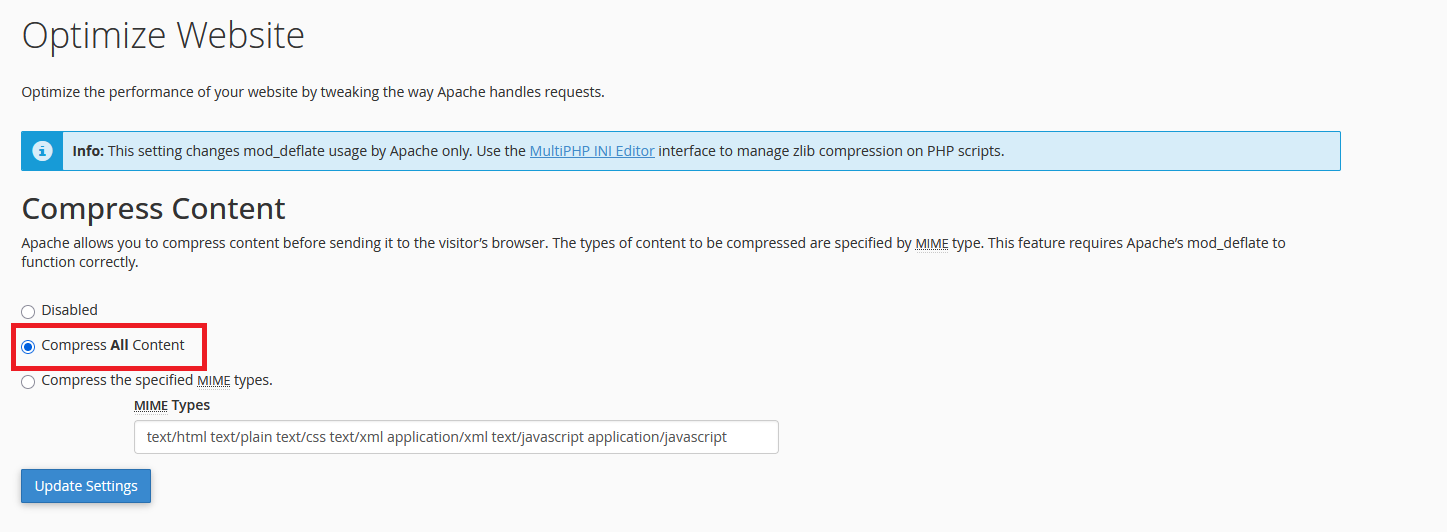Image resolution: width=1447 pixels, height=532 pixels.
Task: Click the bold "MIME Types" field label
Action: (172, 405)
